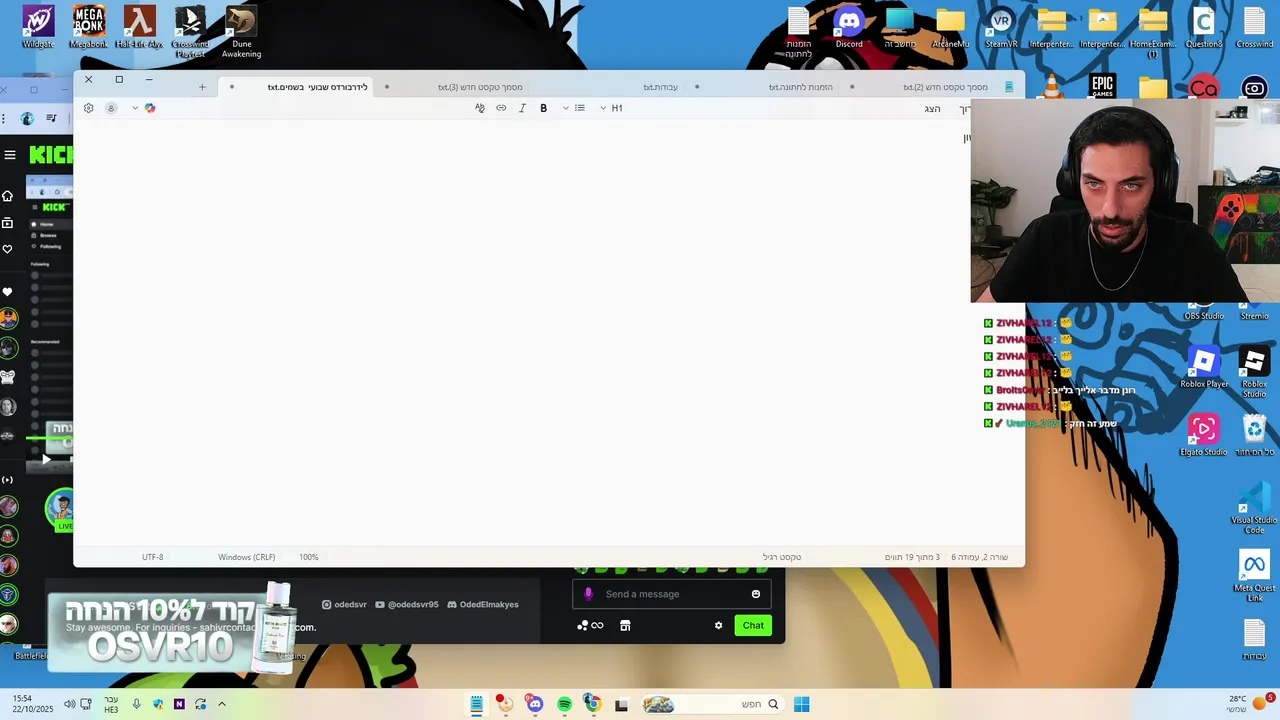Click the bulleted list icon in Notepad
This screenshot has height=720, width=1280.
(x=580, y=108)
